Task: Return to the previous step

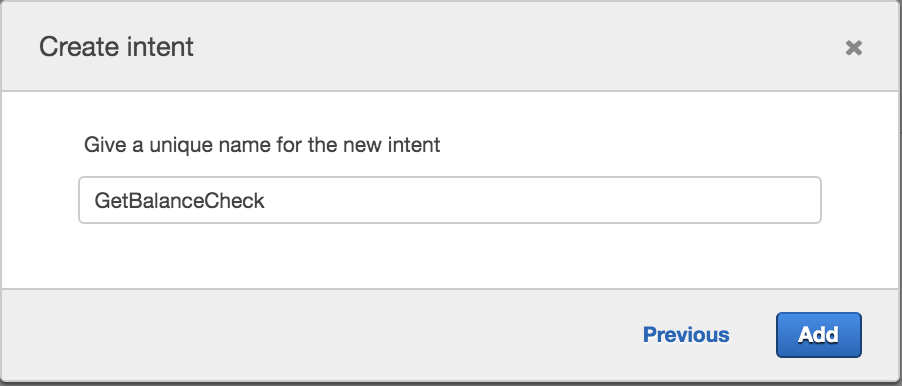Action: click(x=686, y=335)
